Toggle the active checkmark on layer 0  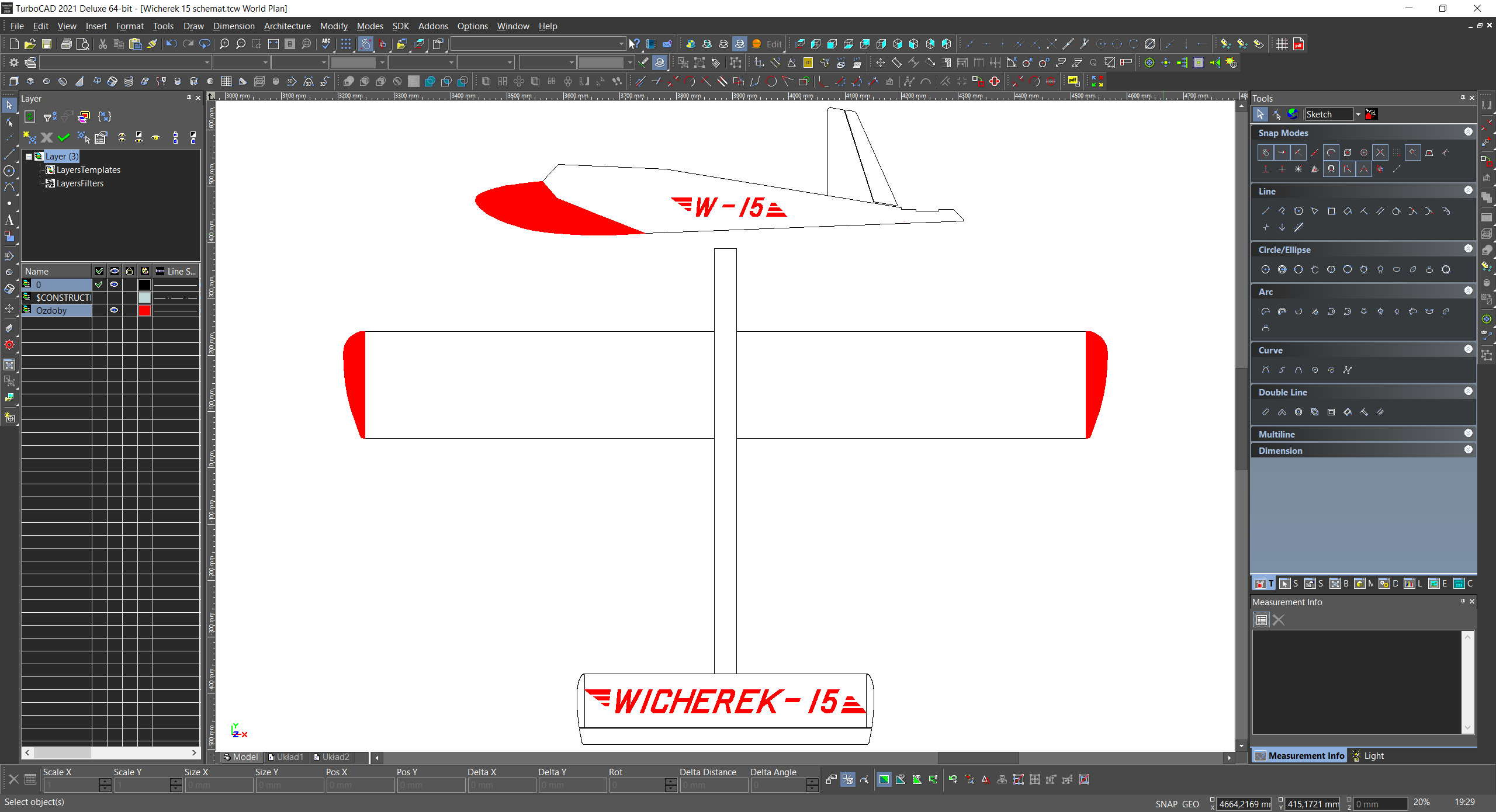point(99,284)
